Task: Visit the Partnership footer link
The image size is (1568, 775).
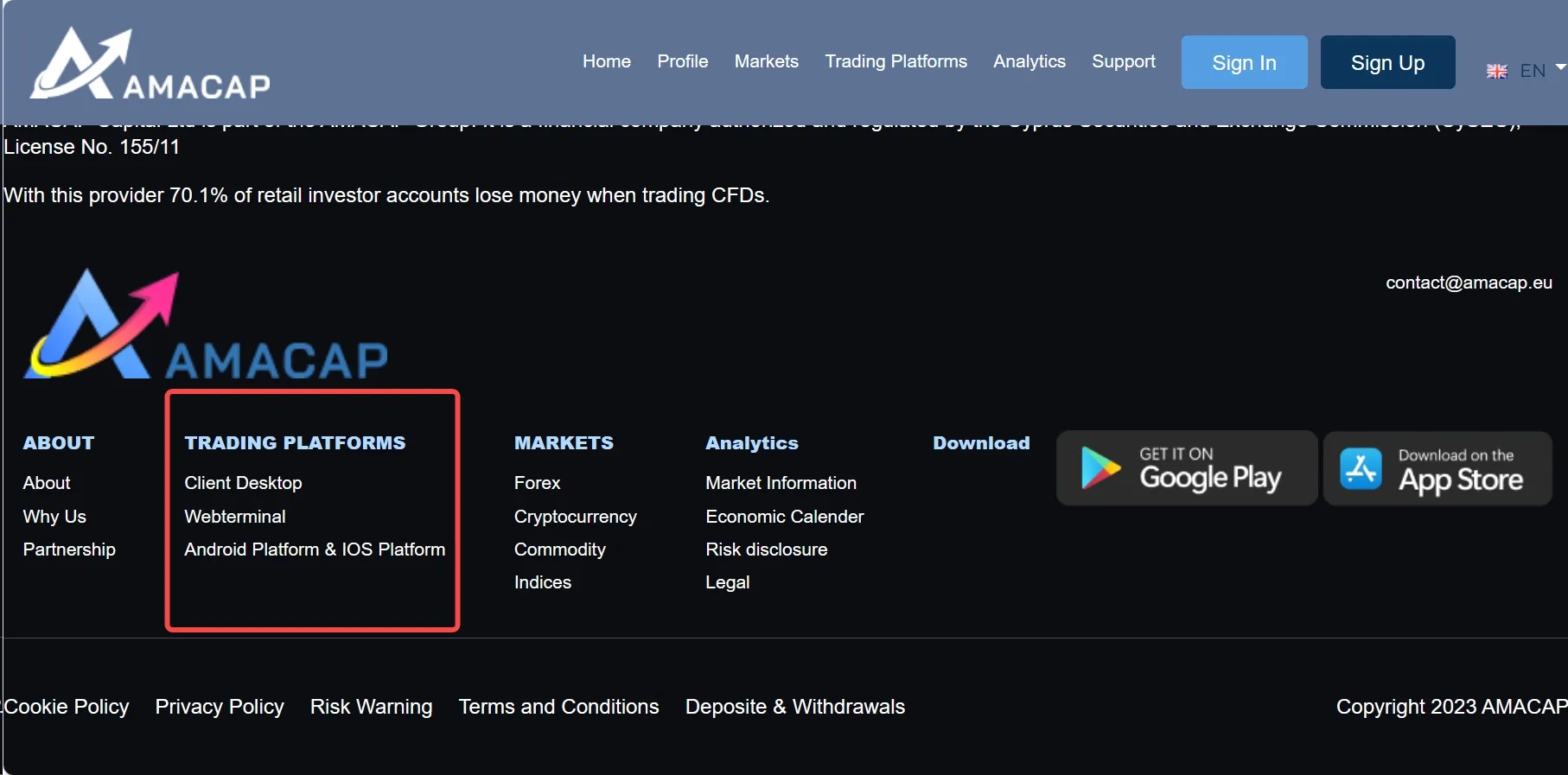Action: (x=69, y=549)
